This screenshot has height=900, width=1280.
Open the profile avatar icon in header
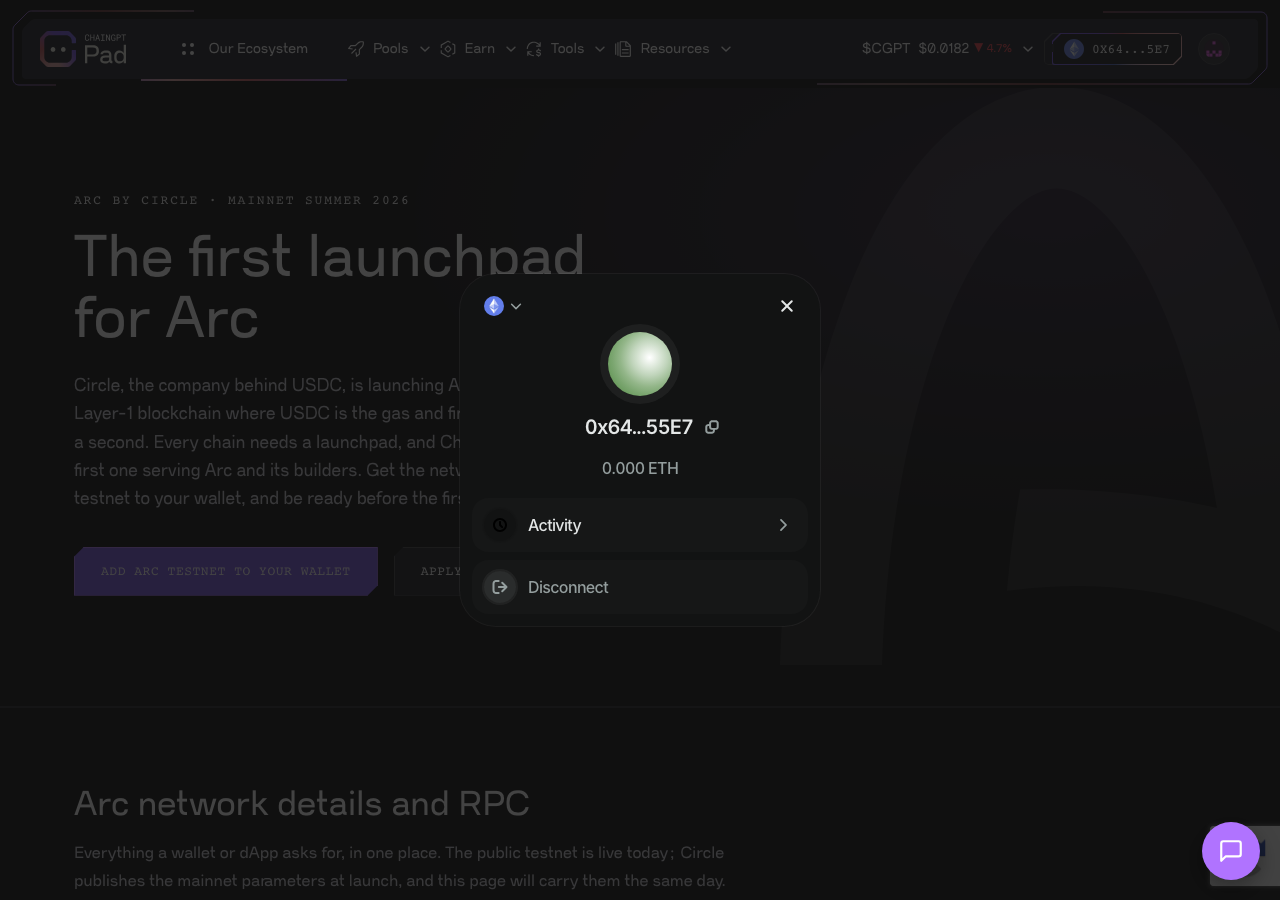tap(1214, 49)
